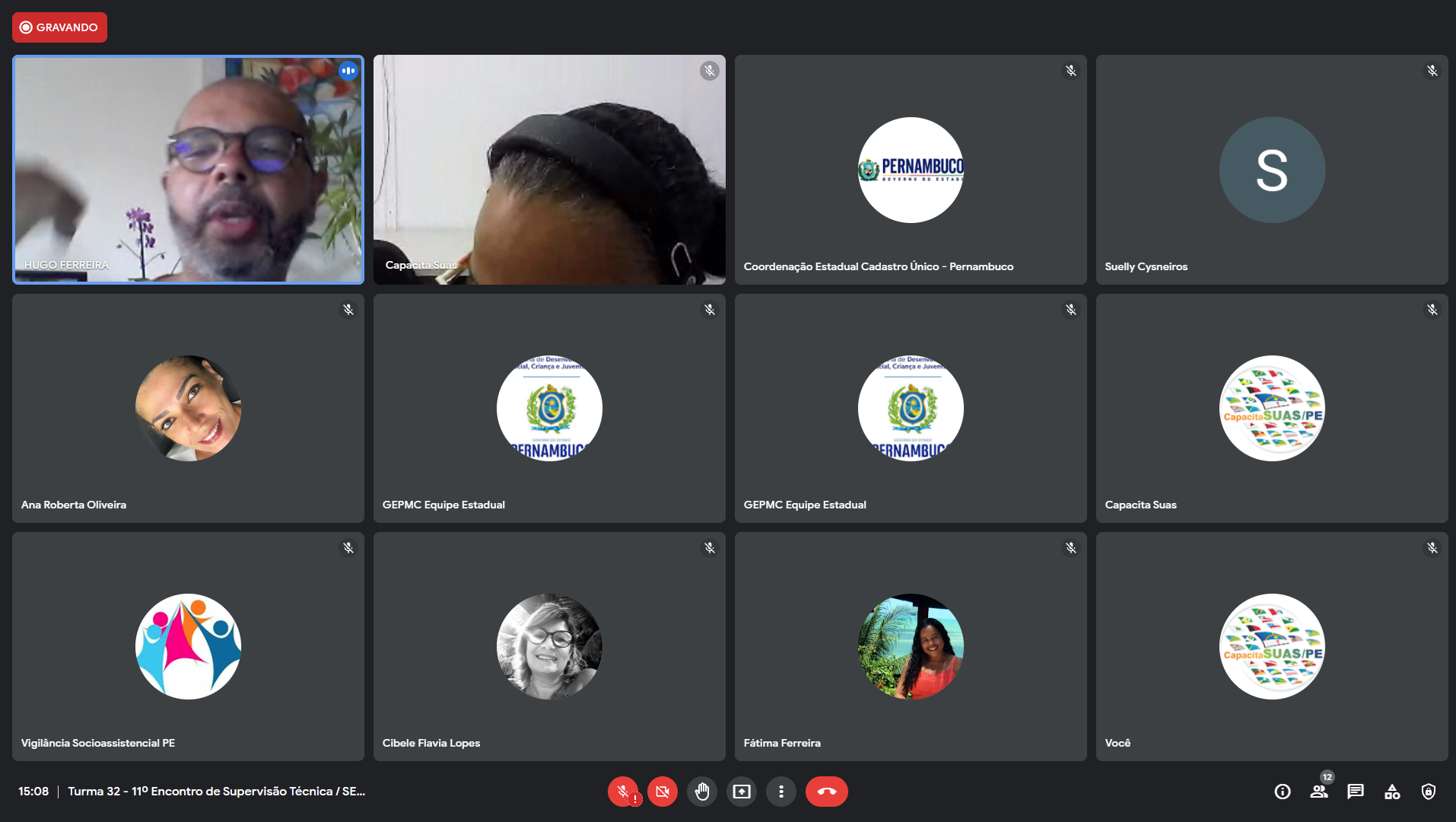Open host controls shield icon
The height and width of the screenshot is (822, 1456).
(1429, 792)
